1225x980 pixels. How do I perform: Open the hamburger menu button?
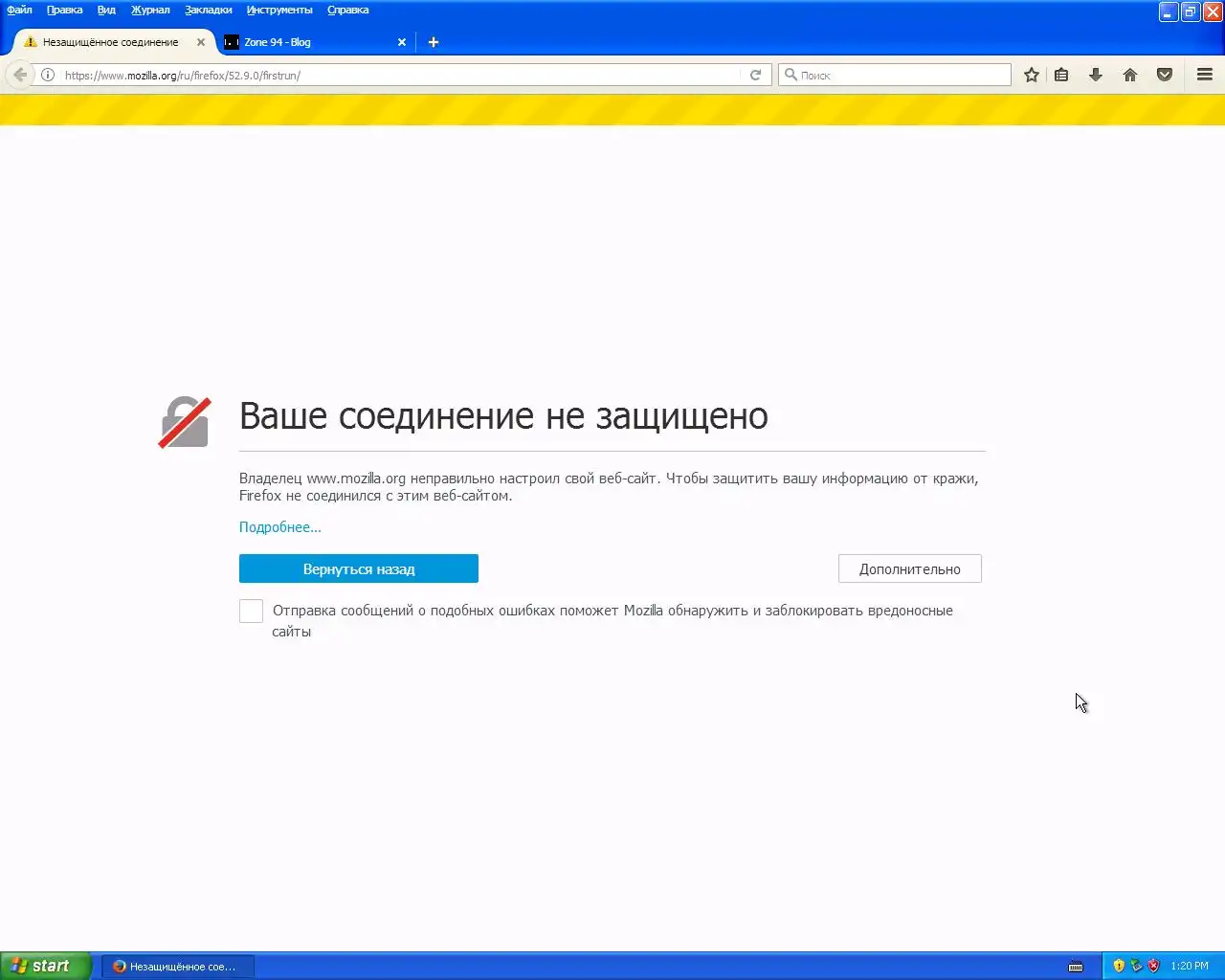pos(1205,75)
